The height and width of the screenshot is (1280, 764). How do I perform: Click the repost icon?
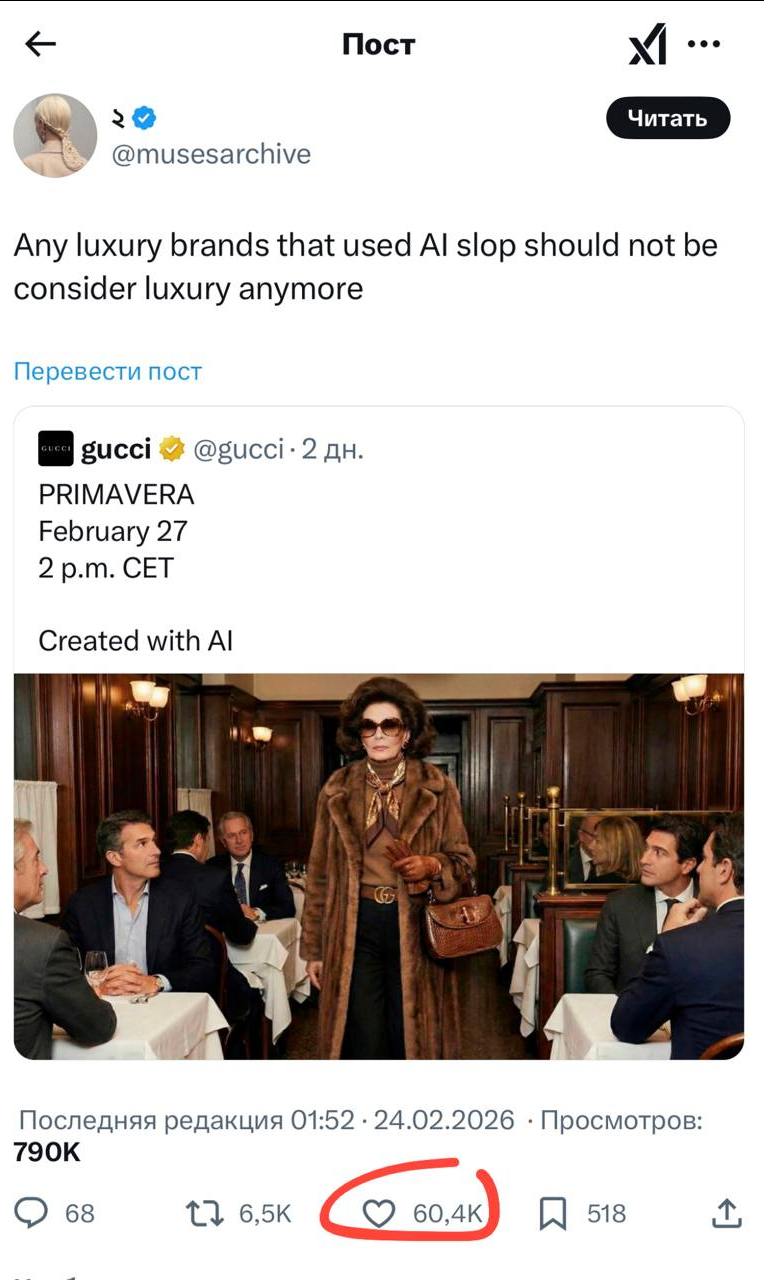[x=206, y=1214]
